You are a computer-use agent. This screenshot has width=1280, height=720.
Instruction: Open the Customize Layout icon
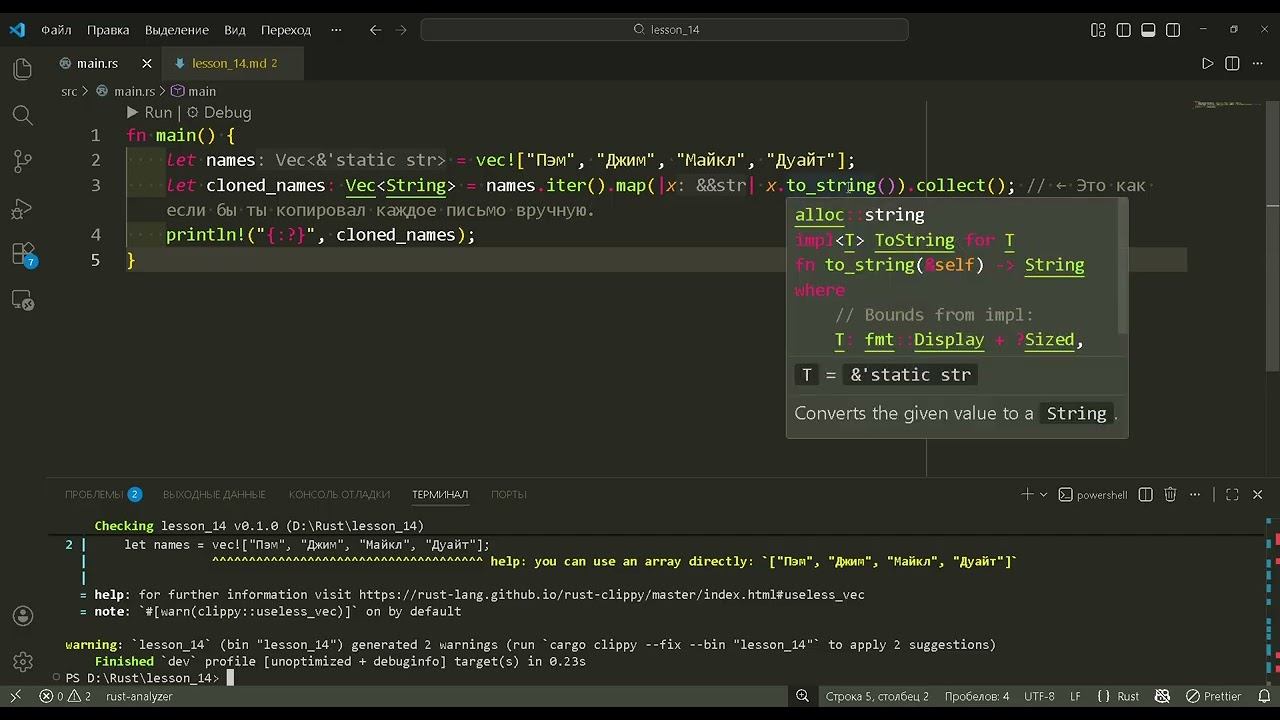1098,30
